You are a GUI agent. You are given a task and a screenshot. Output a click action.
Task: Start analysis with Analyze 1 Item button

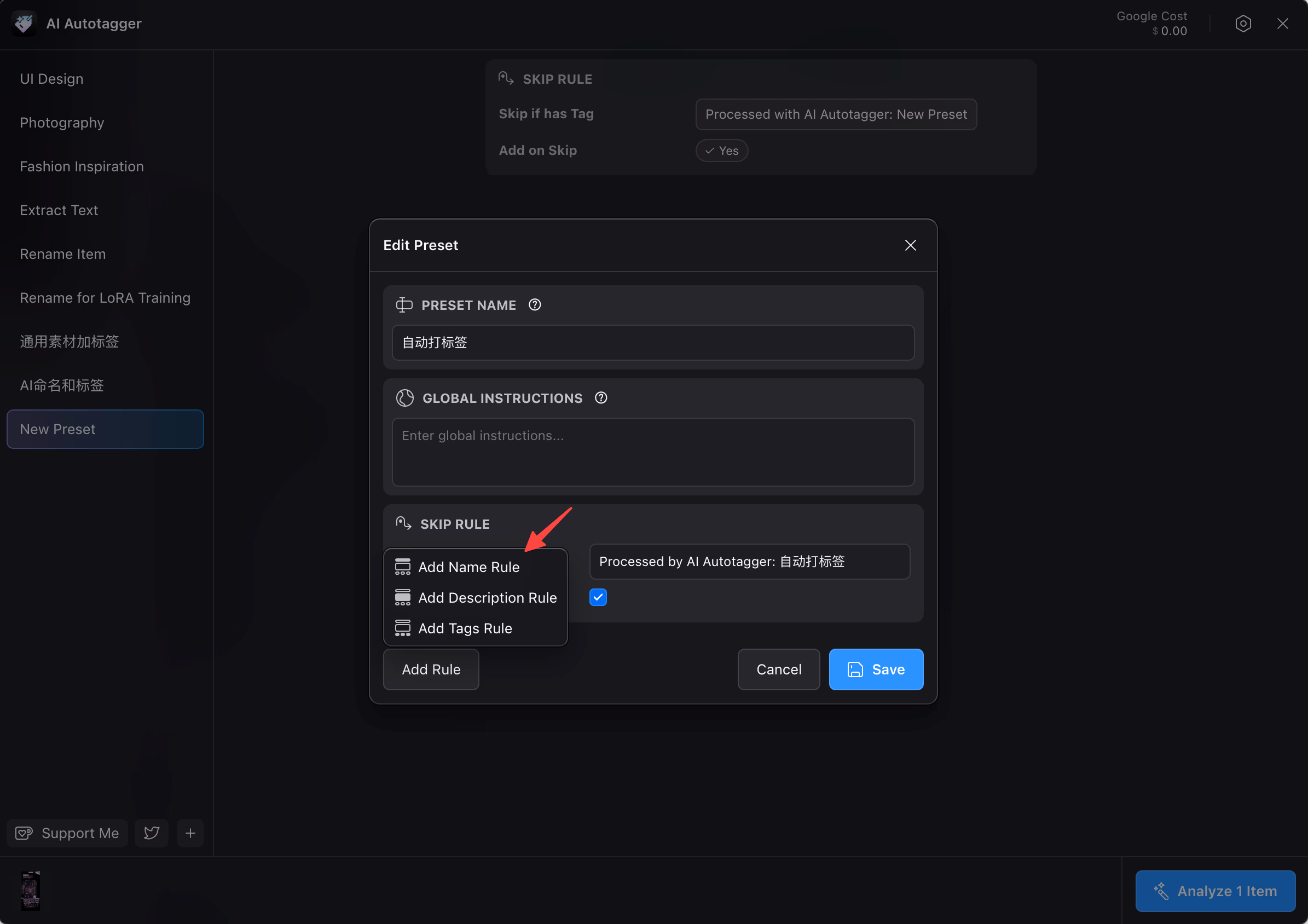pyautogui.click(x=1215, y=891)
